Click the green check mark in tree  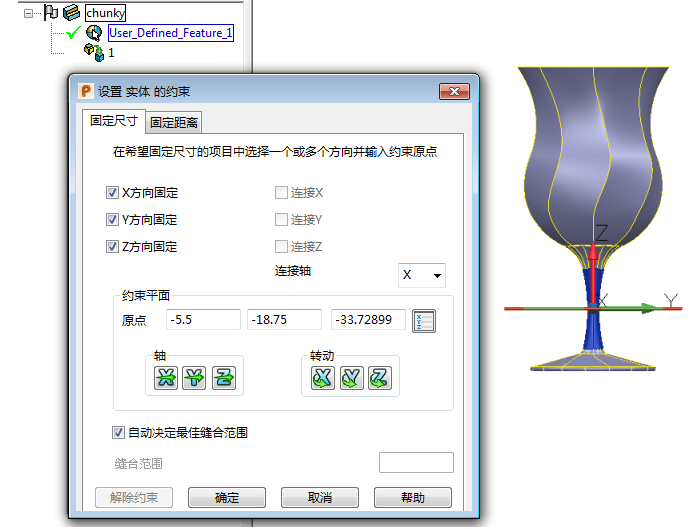coord(73,33)
